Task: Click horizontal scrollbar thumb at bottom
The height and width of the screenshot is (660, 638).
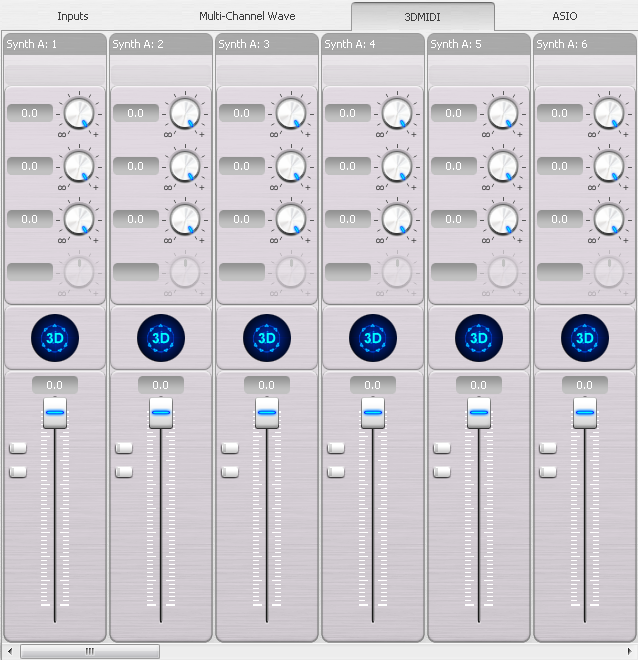Action: click(x=90, y=651)
